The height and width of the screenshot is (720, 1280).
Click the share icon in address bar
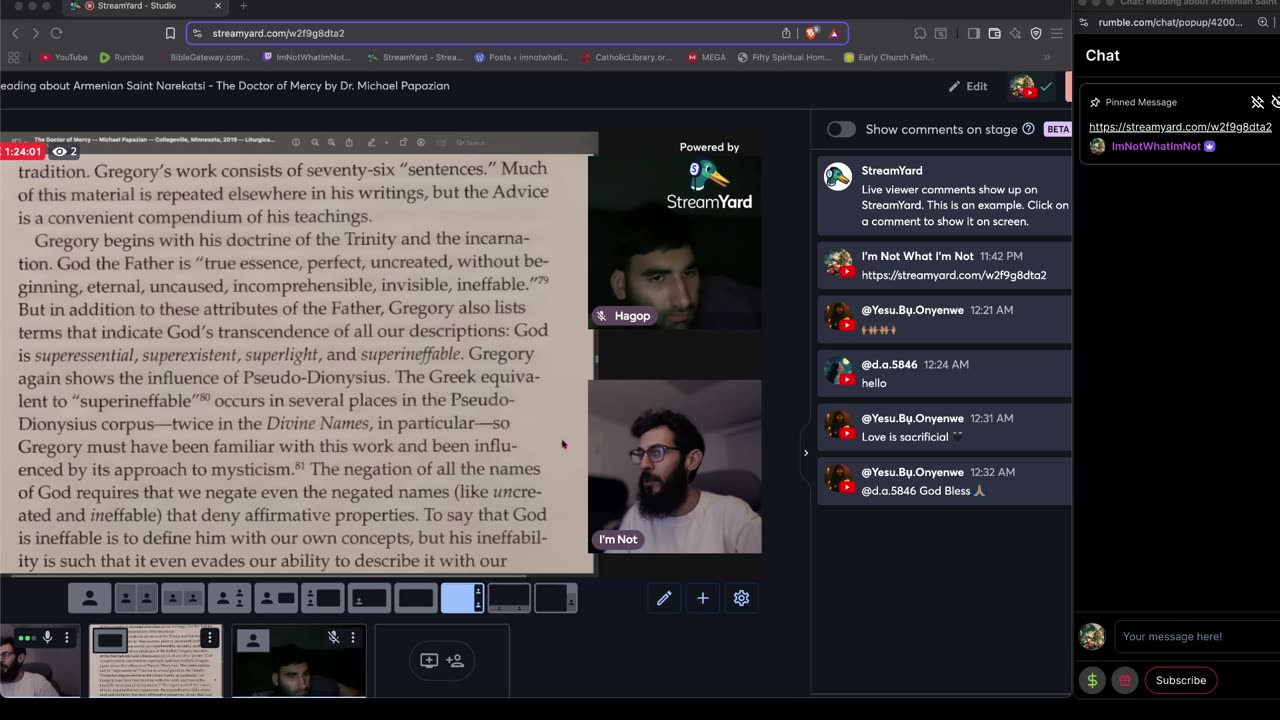pos(786,33)
